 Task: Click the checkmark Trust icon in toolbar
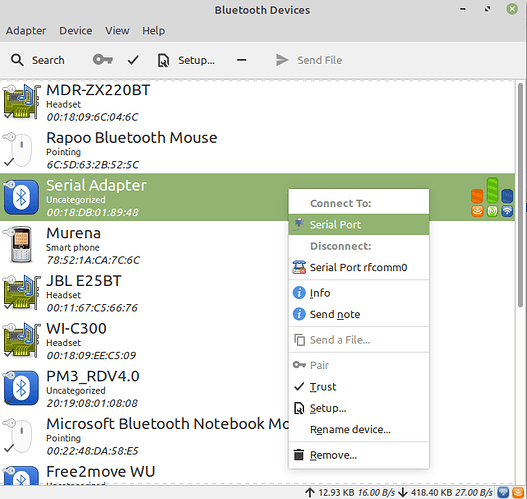point(133,60)
